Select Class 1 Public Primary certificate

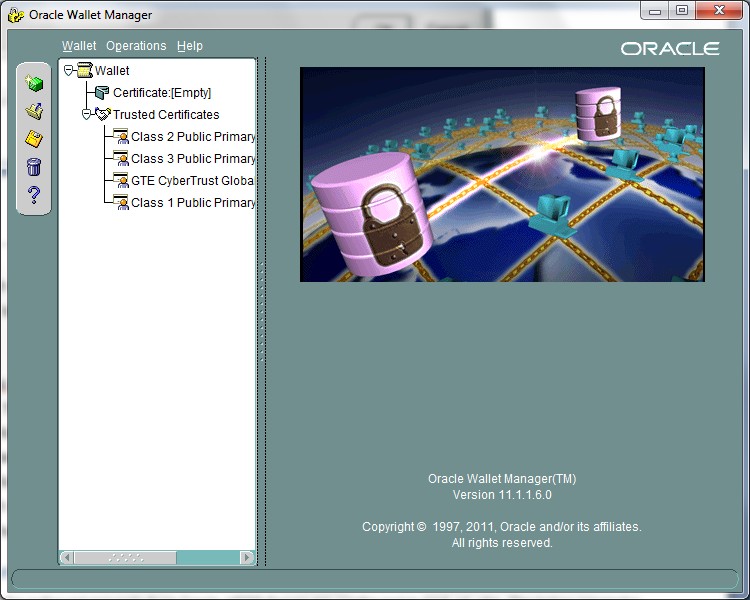pos(193,202)
